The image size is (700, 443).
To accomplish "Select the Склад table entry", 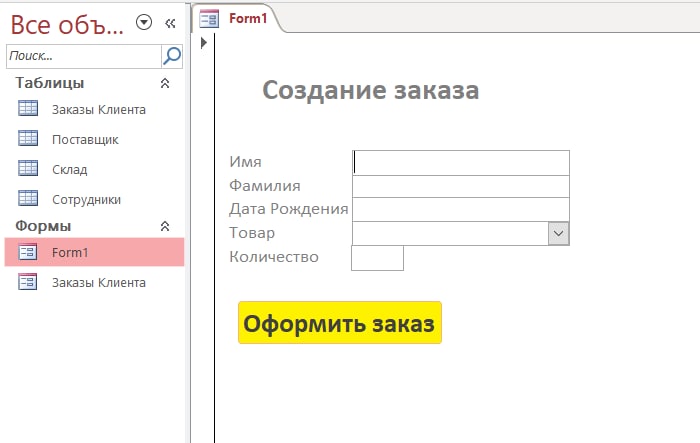I will point(95,169).
